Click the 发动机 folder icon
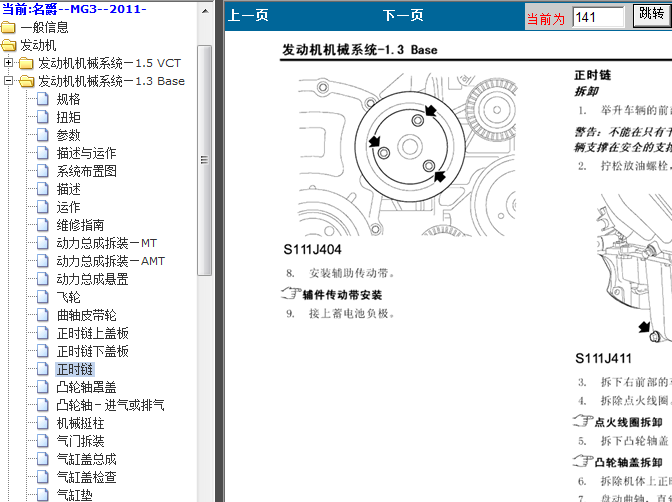 click(x=8, y=45)
